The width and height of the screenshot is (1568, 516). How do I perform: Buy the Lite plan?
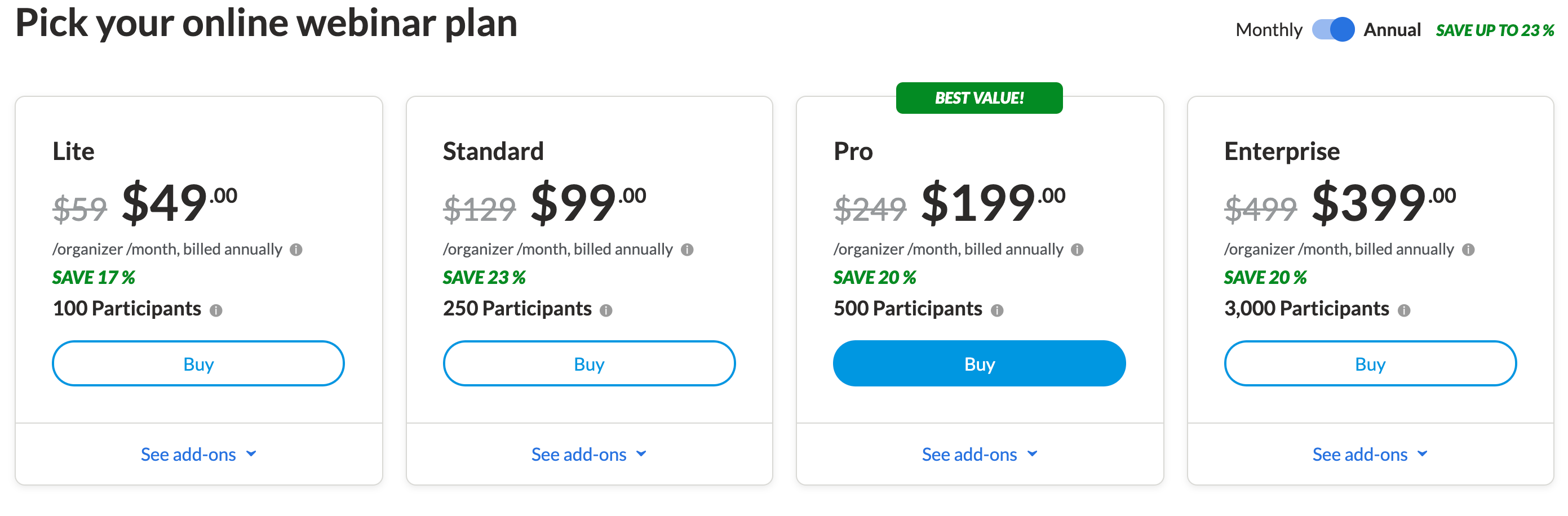tap(198, 363)
